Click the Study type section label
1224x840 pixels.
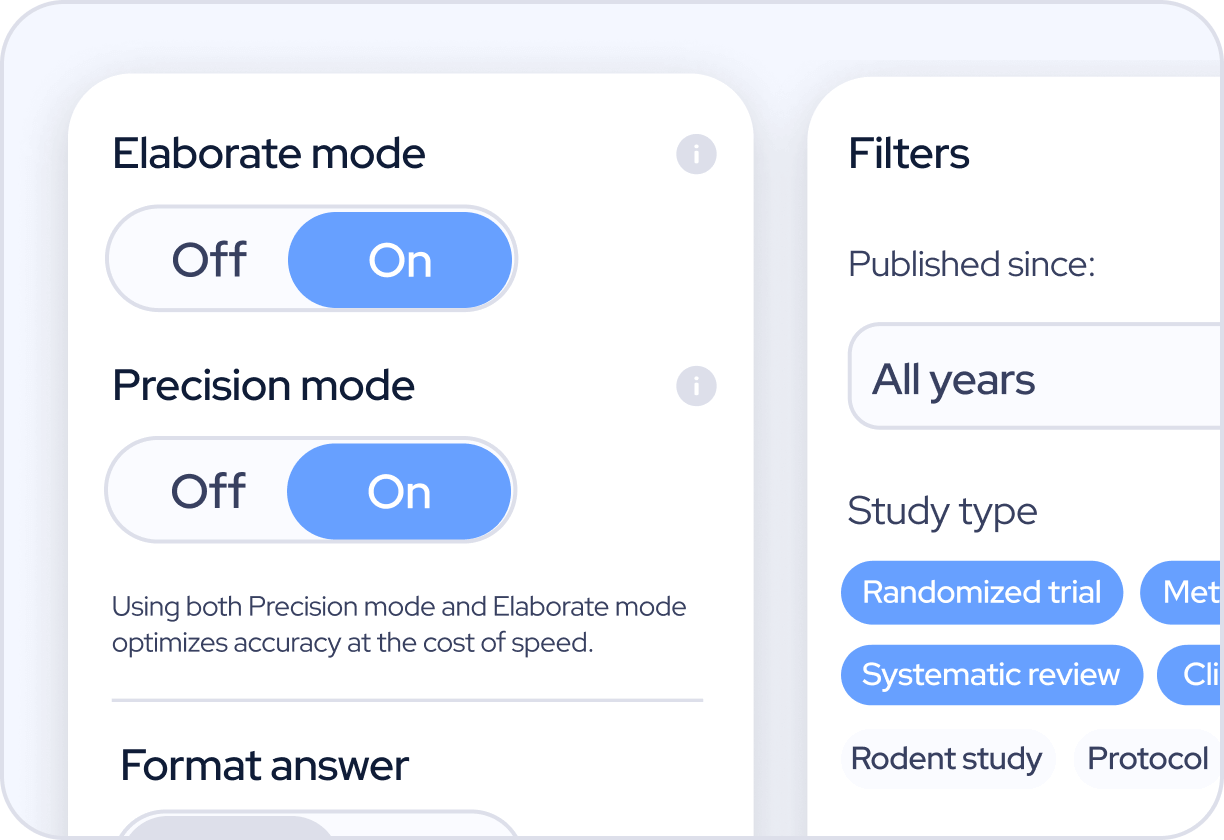[942, 511]
